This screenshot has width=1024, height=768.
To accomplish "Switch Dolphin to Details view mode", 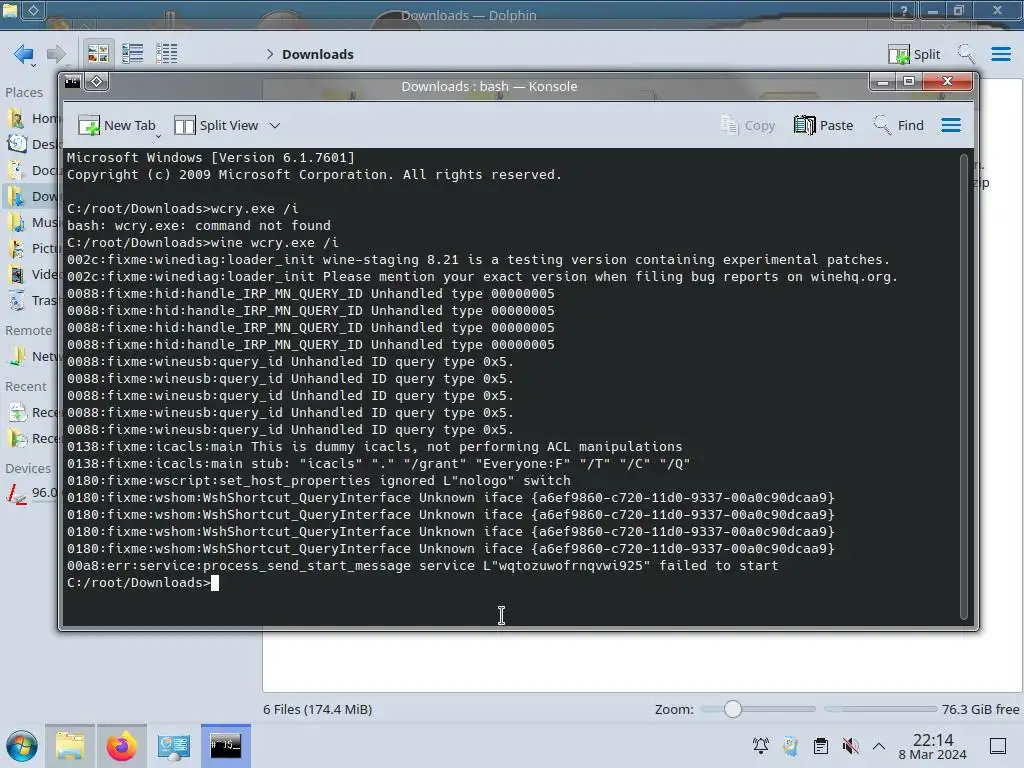I will point(167,54).
